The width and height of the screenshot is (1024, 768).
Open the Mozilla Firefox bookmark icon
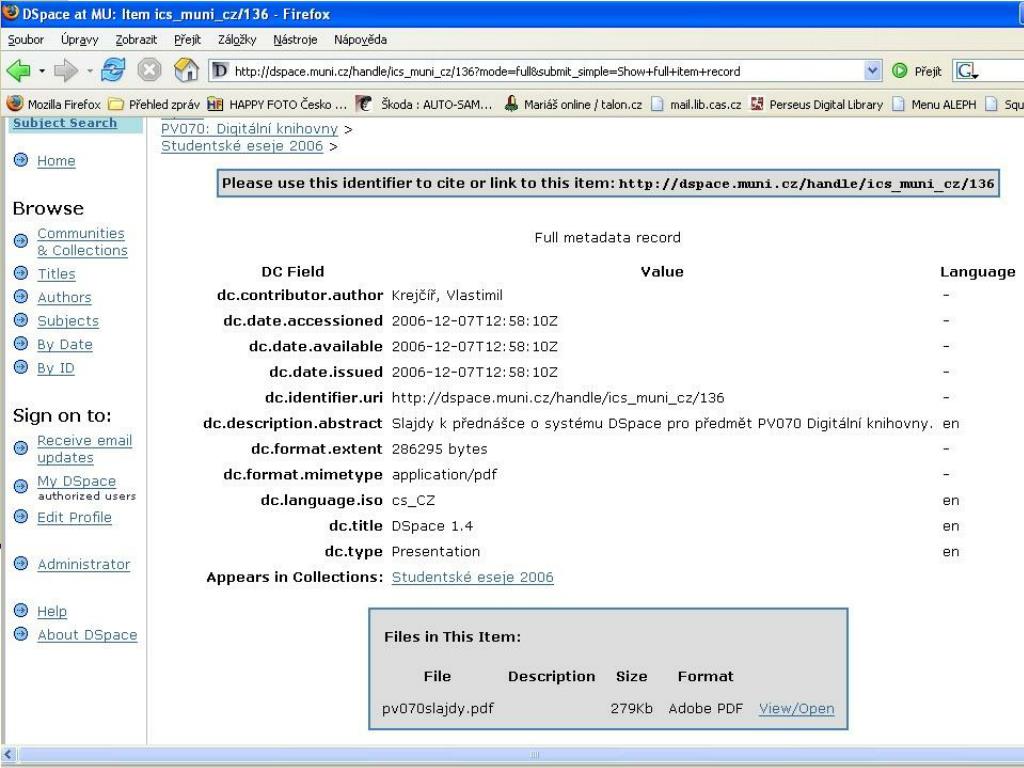[15, 103]
